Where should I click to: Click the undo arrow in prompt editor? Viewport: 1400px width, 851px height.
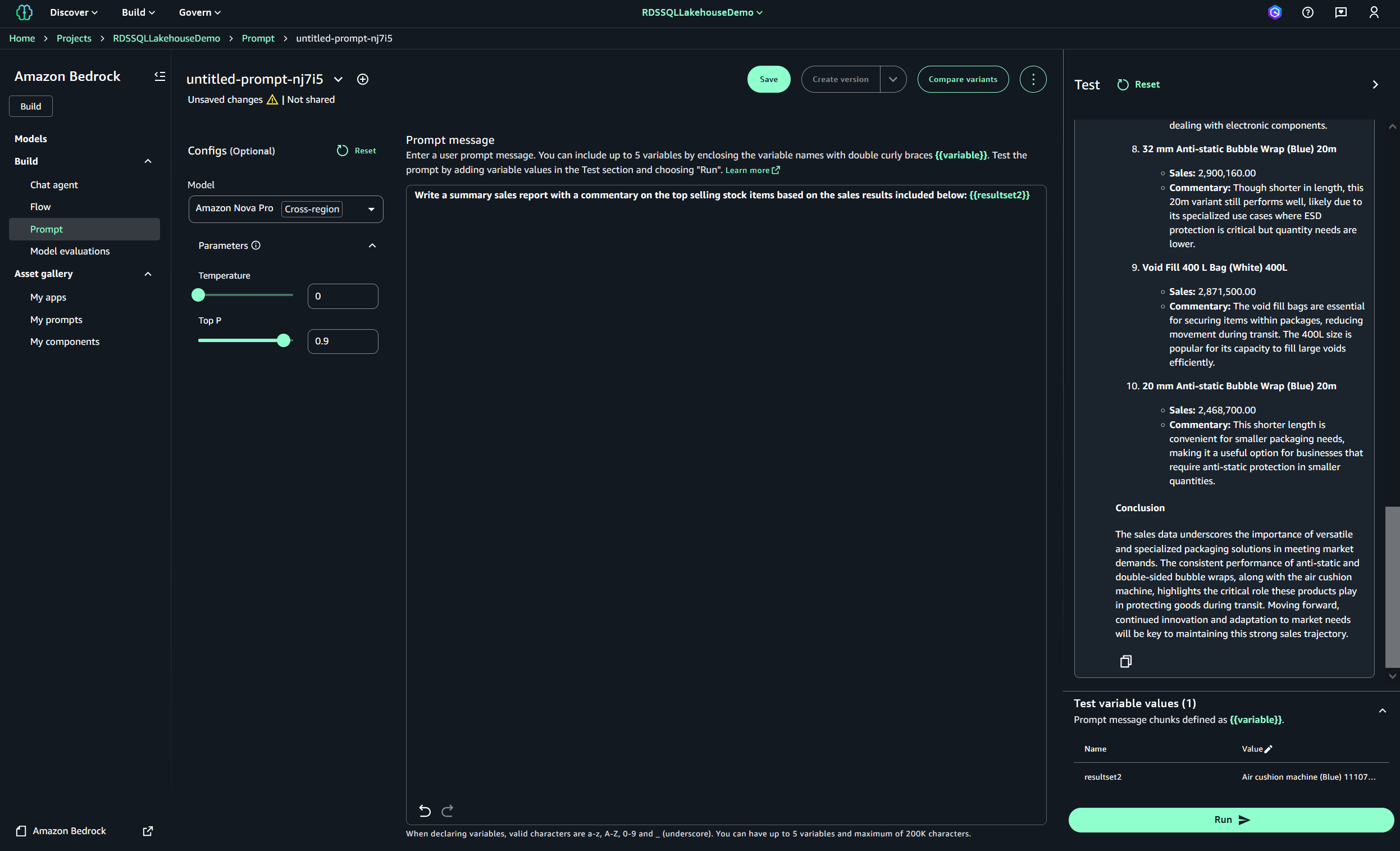click(x=425, y=810)
